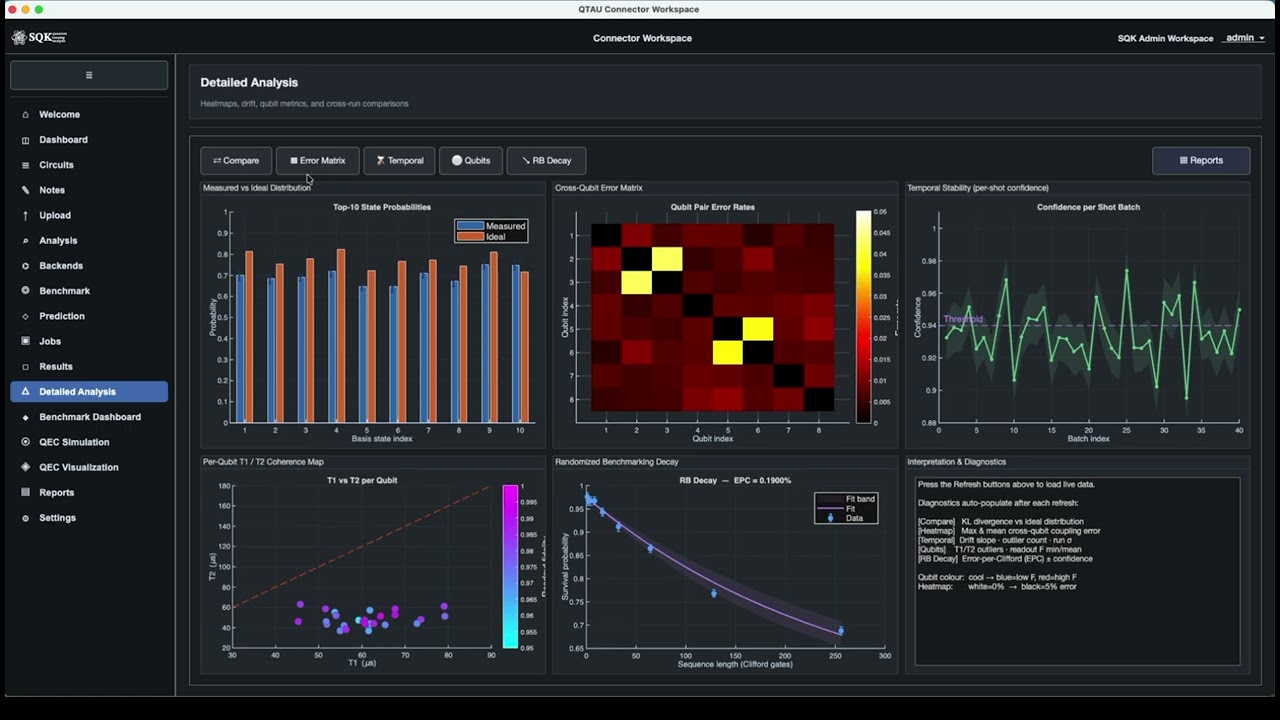Click the Upload arrow icon
Viewport: 1280px width, 720px height.
point(26,215)
